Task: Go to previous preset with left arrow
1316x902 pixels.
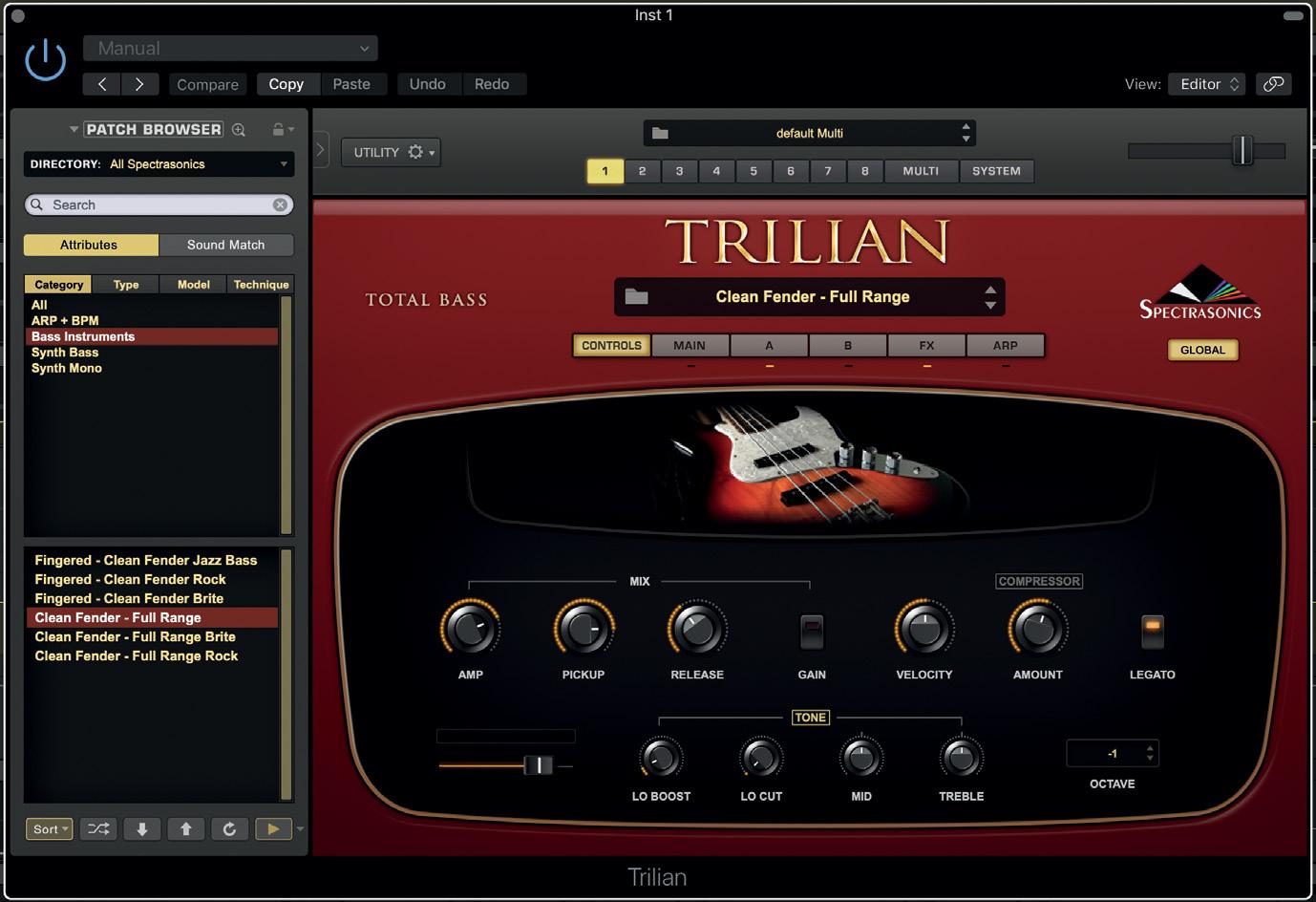Action: click(102, 84)
